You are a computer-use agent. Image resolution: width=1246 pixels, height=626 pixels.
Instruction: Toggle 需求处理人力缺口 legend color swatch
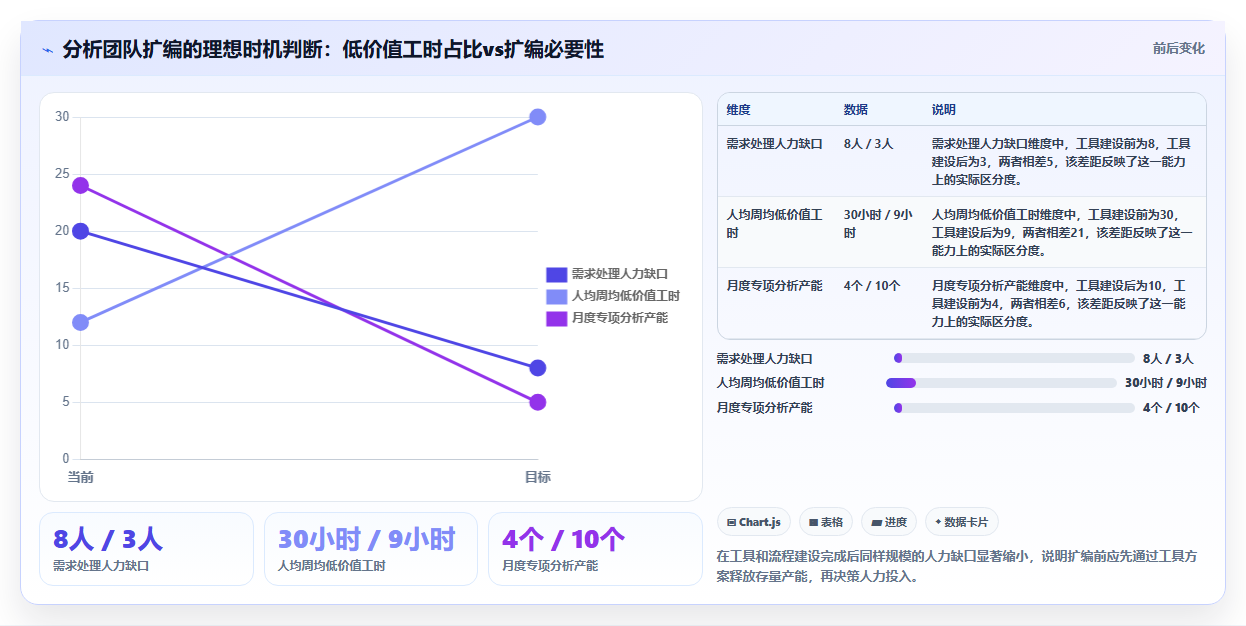(556, 274)
